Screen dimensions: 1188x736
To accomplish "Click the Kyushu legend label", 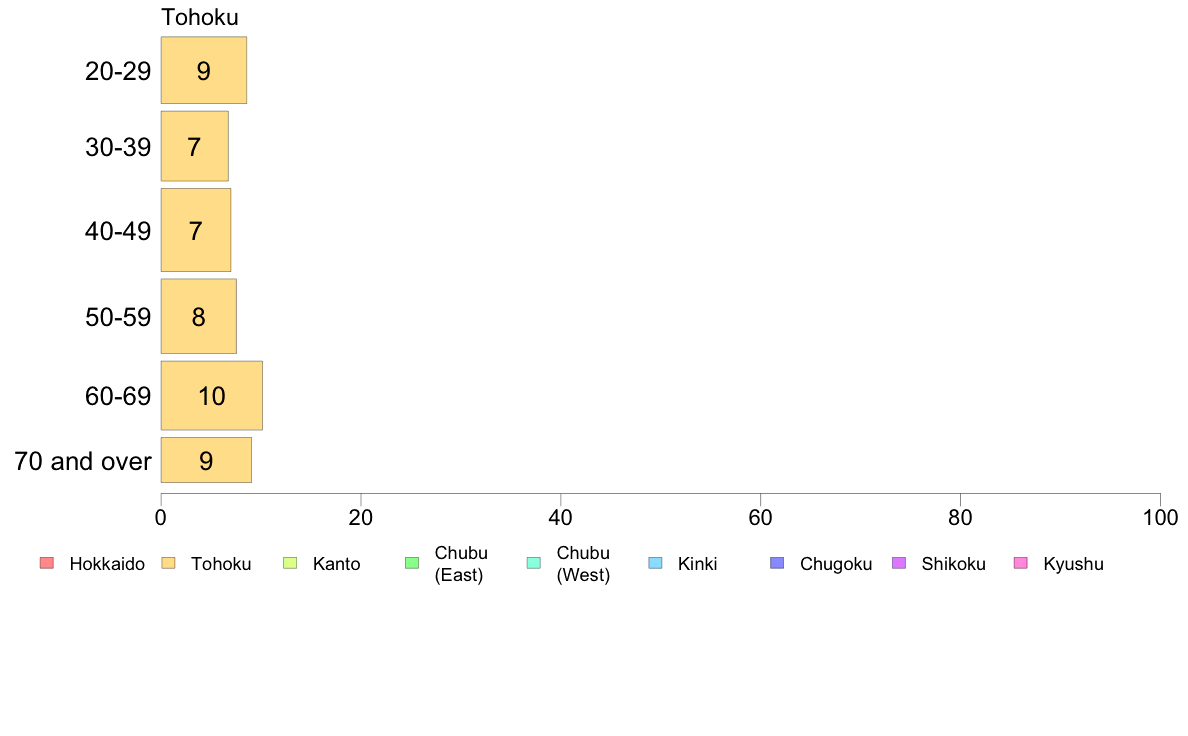I will [x=1073, y=564].
